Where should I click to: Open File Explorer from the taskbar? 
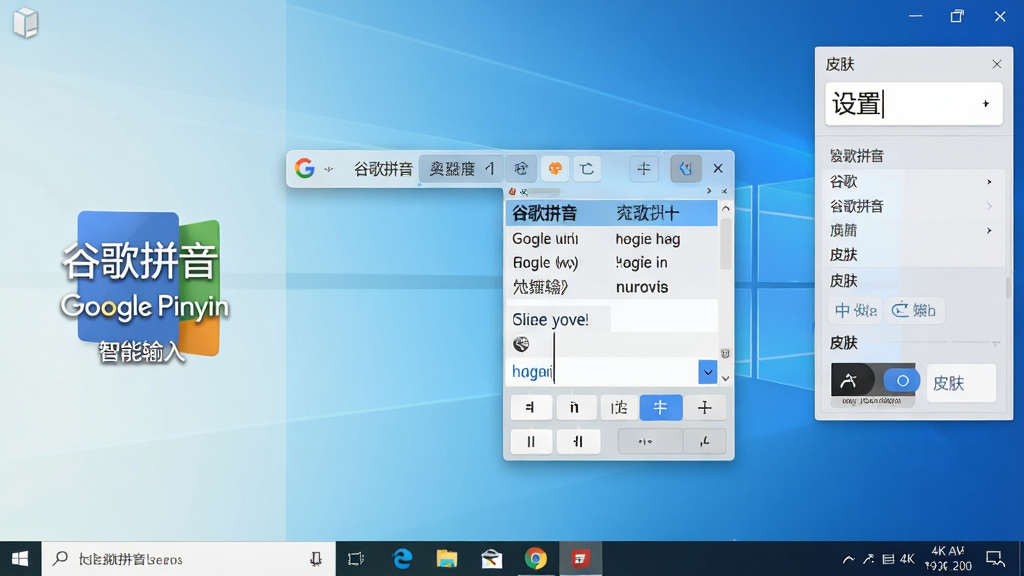point(447,559)
